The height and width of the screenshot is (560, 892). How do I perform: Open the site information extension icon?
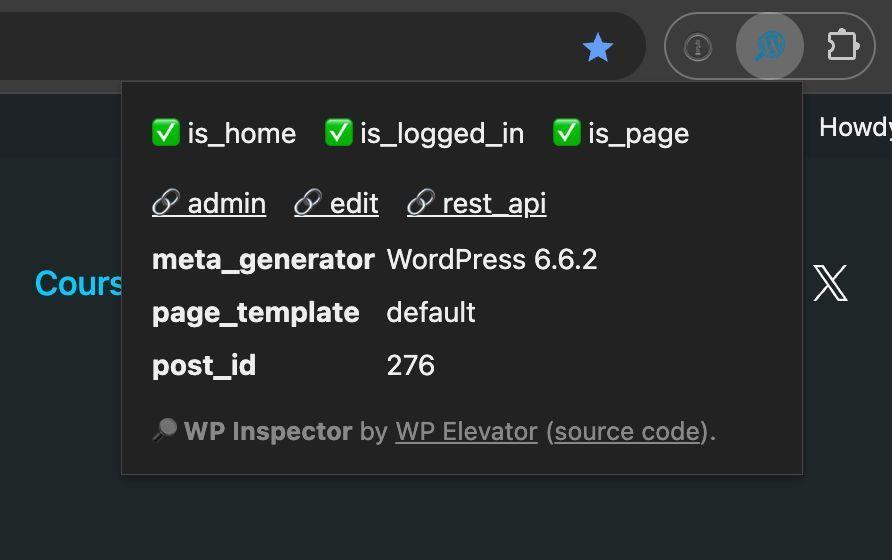point(698,47)
